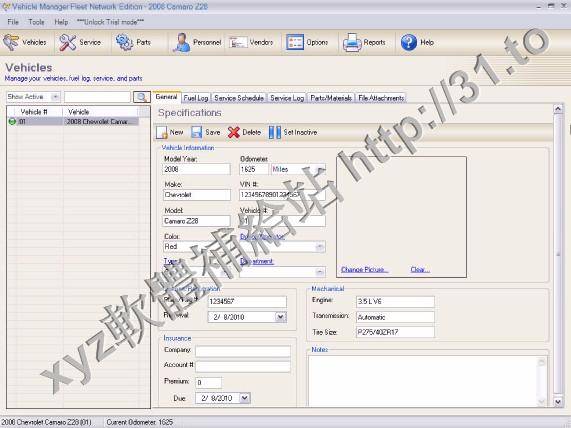
Task: Click the form scrollbar down arrow
Action: click(558, 402)
